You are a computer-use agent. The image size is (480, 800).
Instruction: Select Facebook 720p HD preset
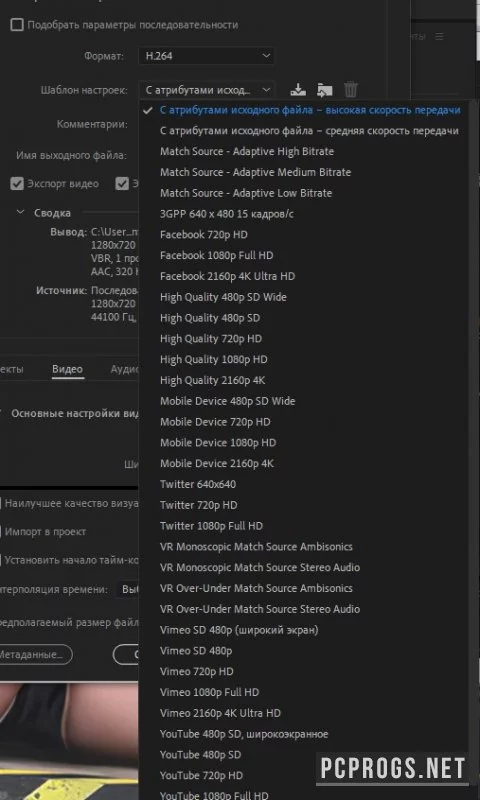coord(204,235)
